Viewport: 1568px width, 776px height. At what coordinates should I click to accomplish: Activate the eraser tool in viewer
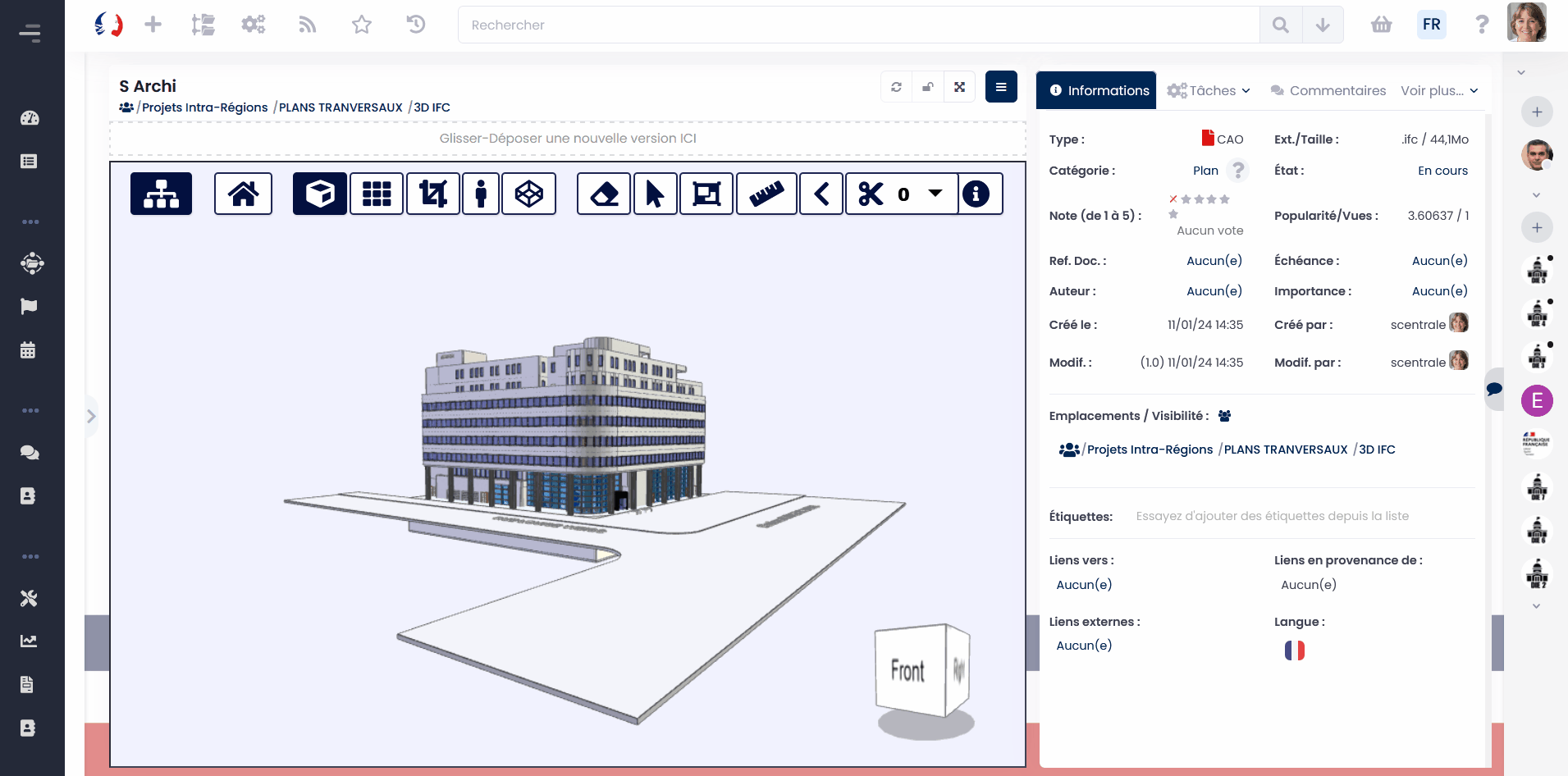click(x=604, y=194)
